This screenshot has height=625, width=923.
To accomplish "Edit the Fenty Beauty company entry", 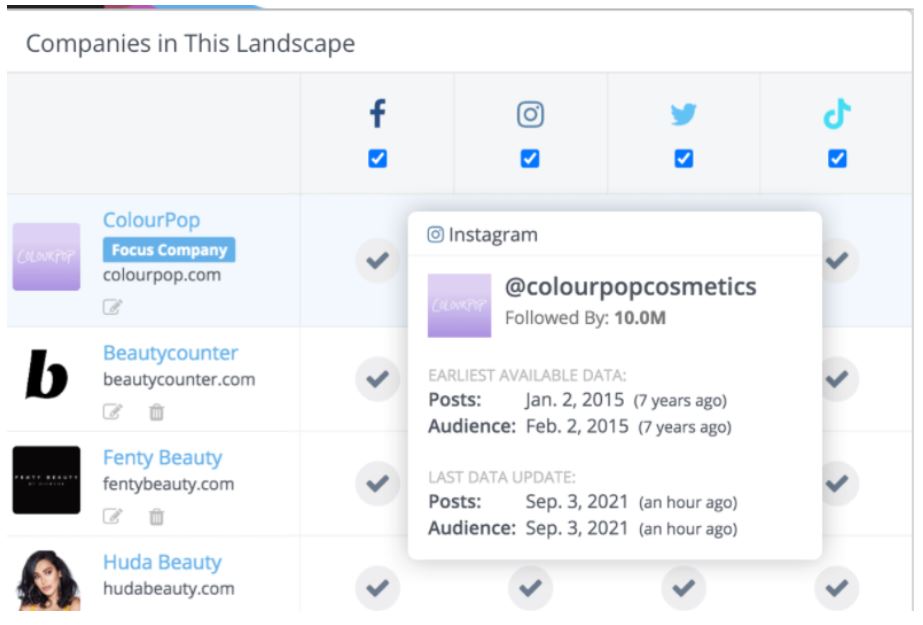I will click(x=113, y=516).
